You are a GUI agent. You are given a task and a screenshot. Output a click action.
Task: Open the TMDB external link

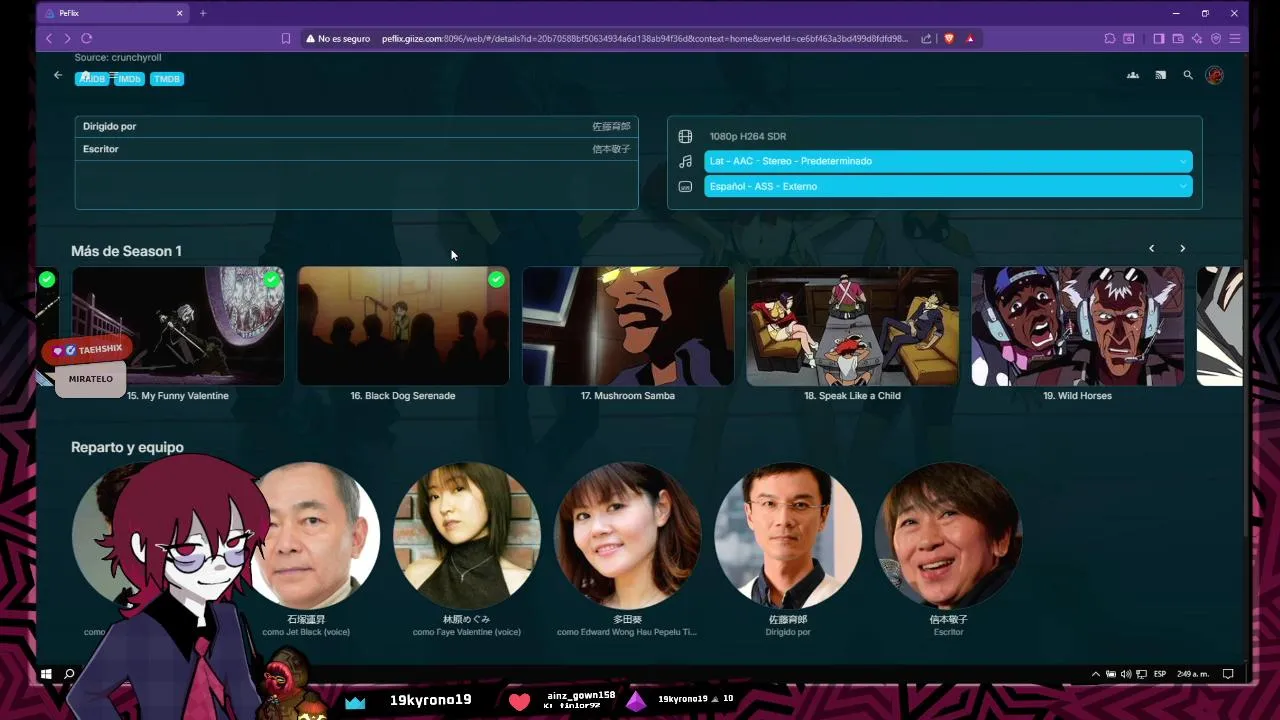point(167,79)
